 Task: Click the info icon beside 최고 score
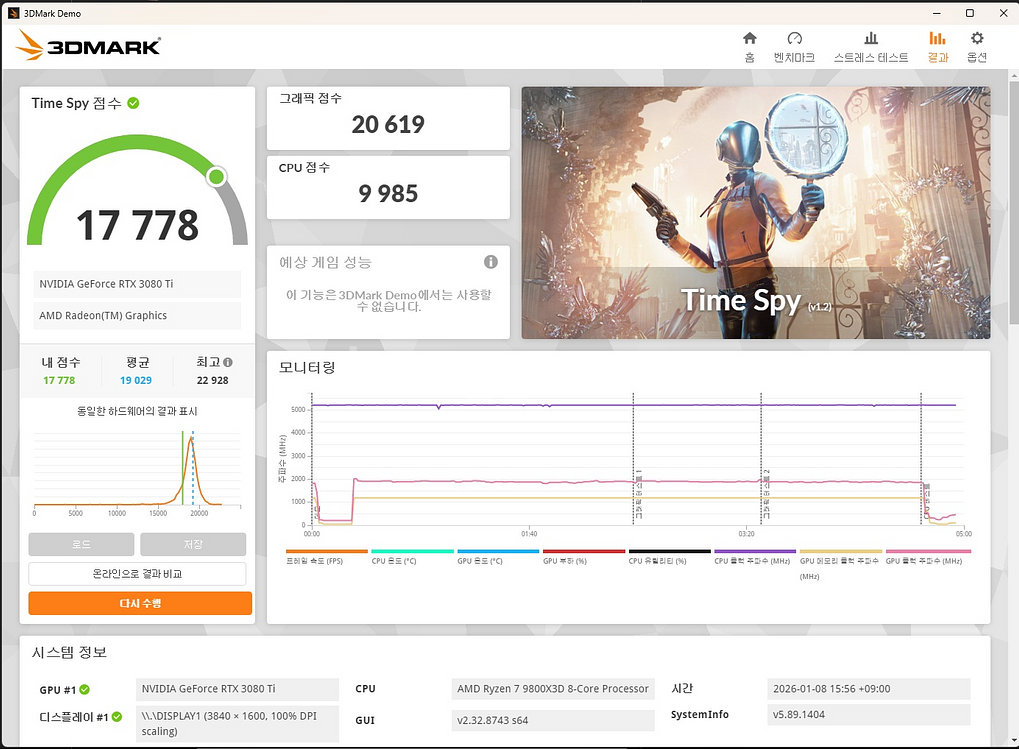[x=227, y=361]
